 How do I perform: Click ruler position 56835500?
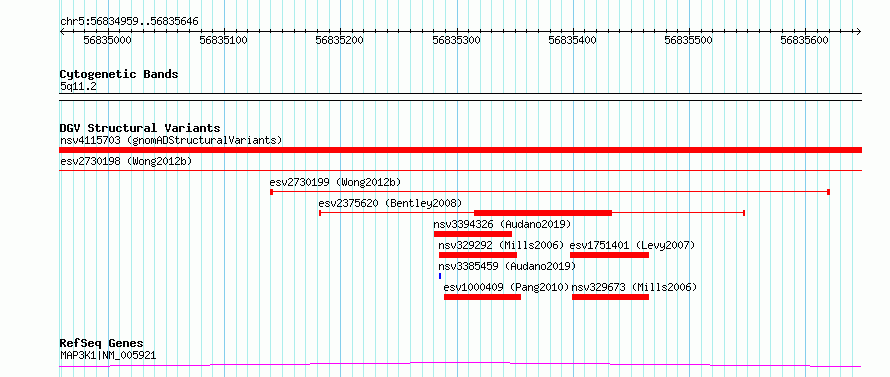(x=688, y=40)
